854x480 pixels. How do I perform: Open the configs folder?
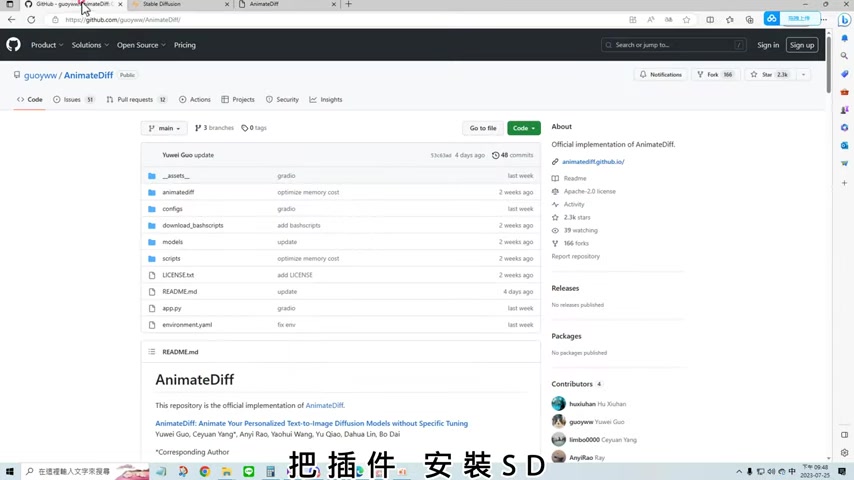coord(172,209)
